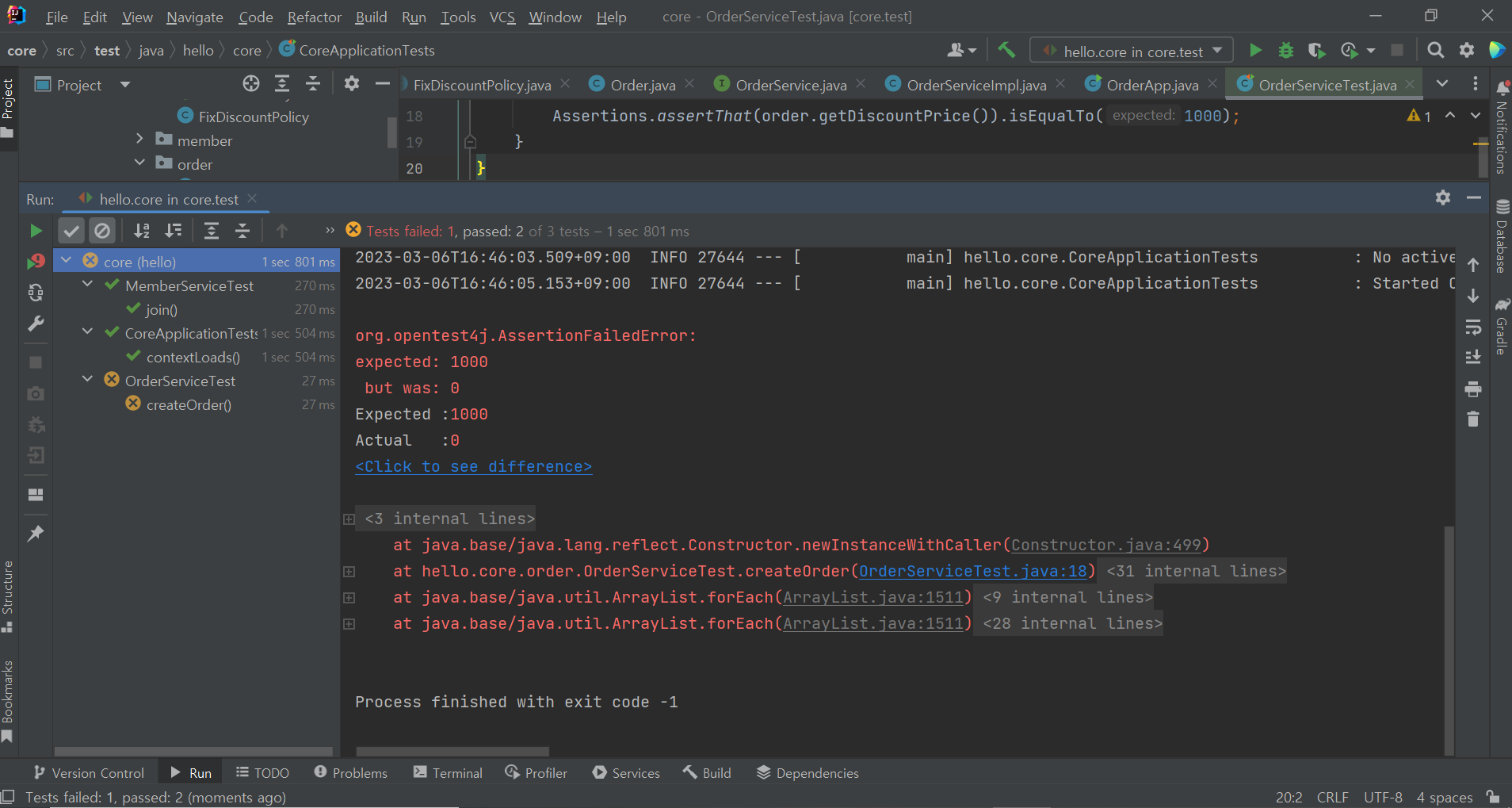
Task: Open the Dependencies tool window
Action: click(808, 773)
